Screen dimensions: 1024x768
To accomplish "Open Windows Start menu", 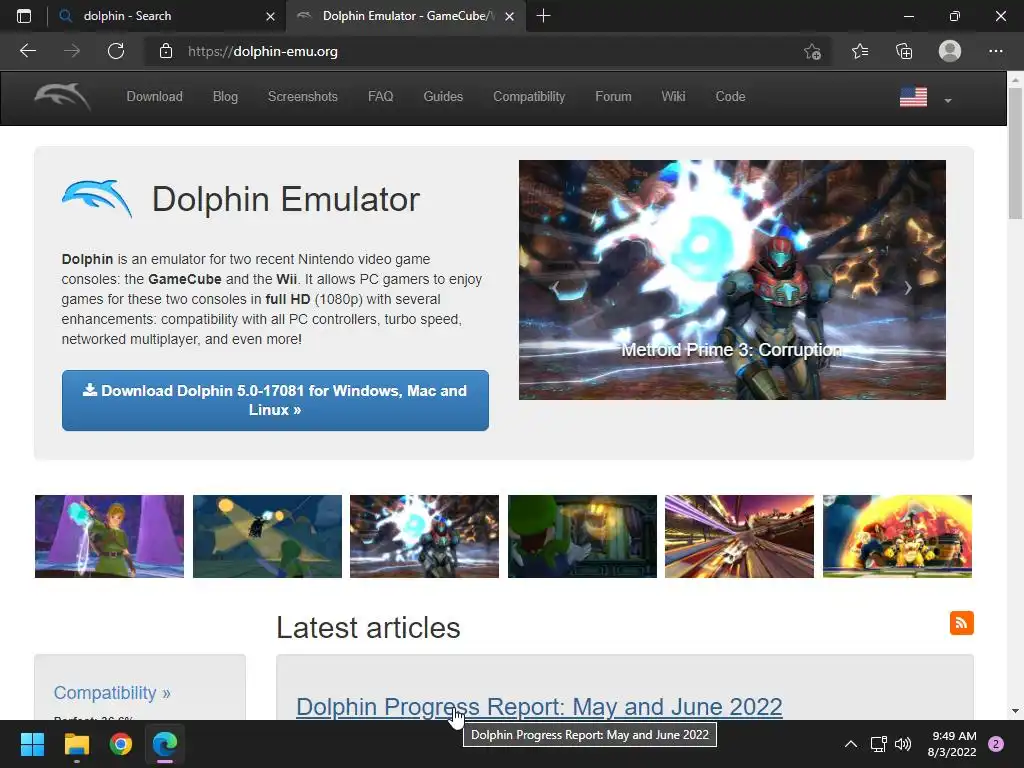I will pos(32,744).
